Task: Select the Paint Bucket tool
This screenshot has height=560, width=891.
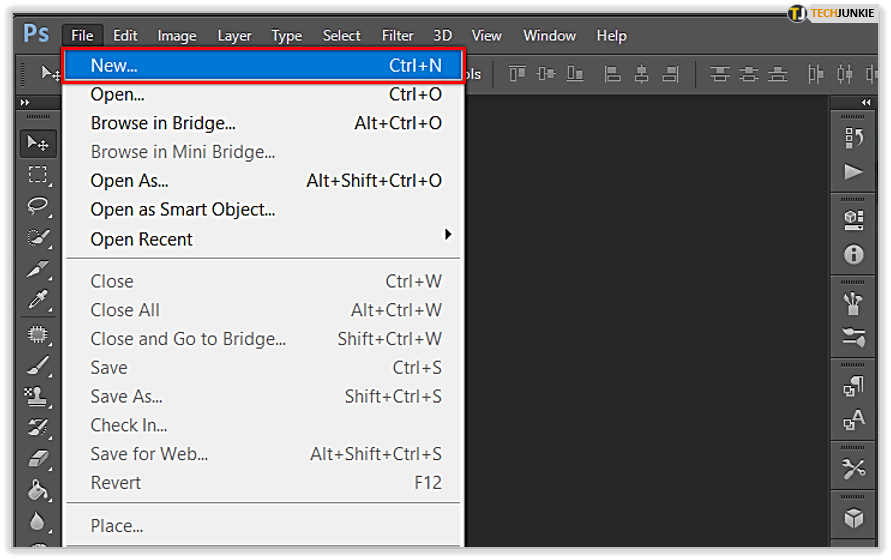Action: tap(38, 490)
